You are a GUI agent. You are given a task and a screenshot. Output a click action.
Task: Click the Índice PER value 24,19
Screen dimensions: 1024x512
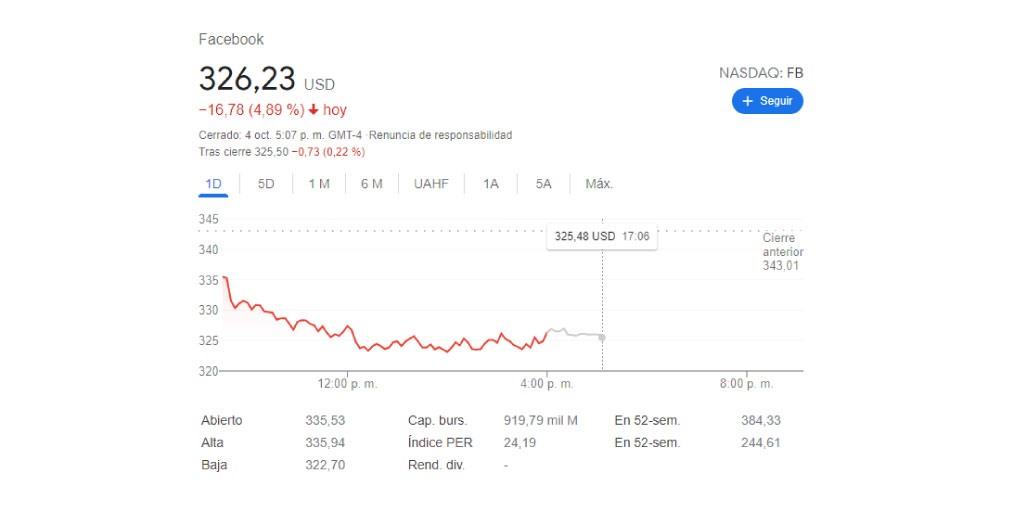pos(519,443)
